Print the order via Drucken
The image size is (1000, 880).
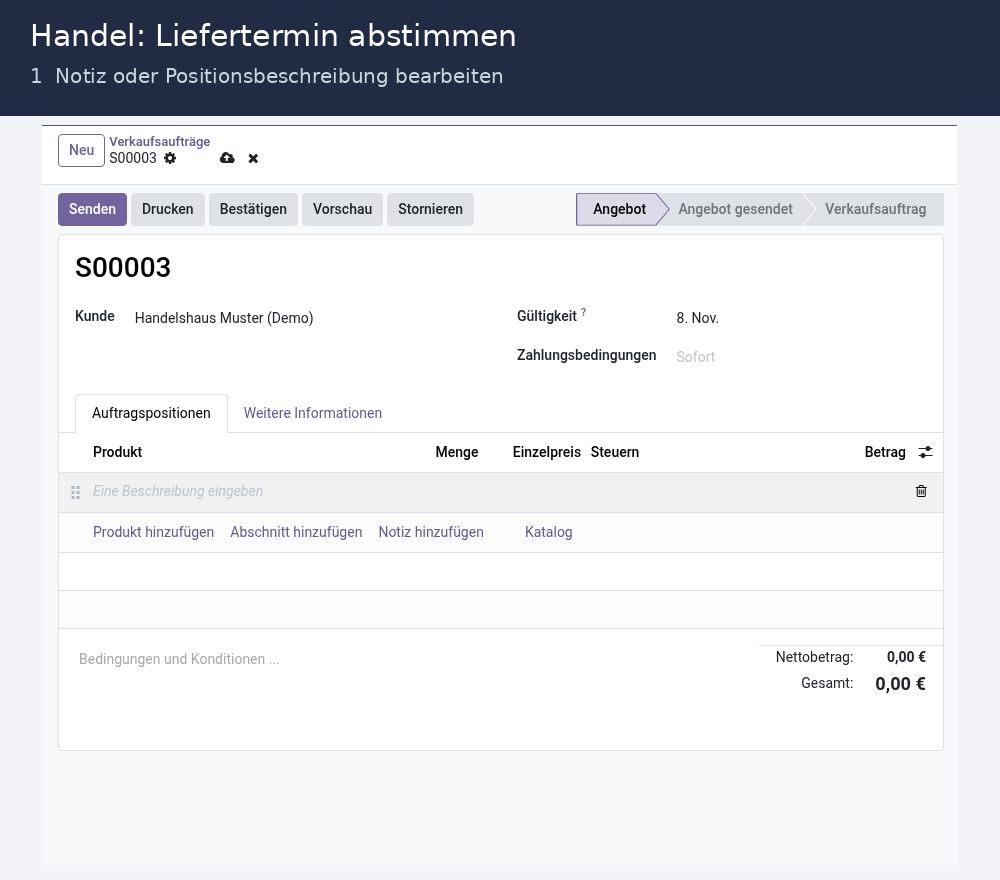click(x=168, y=209)
